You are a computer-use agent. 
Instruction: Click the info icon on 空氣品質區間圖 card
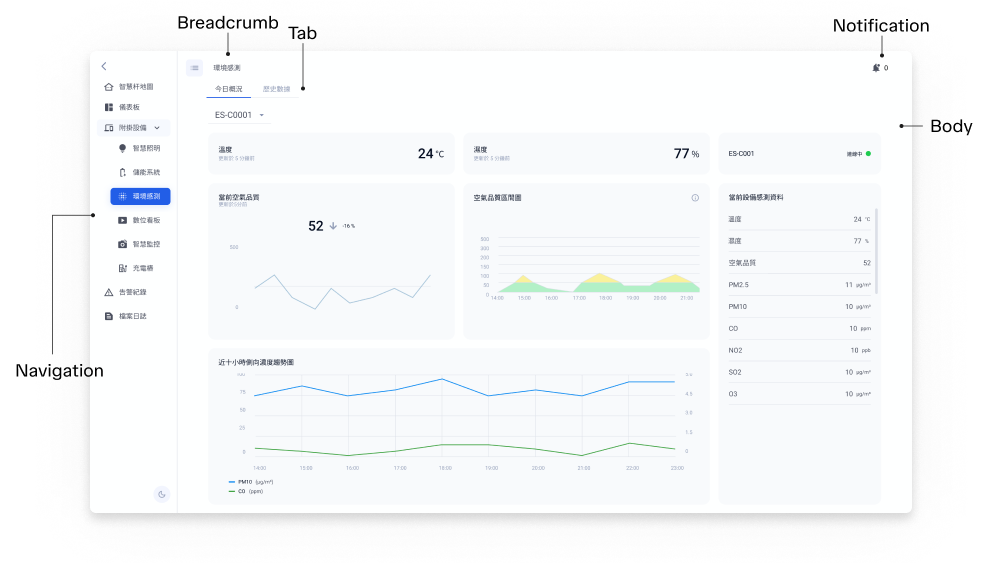(695, 198)
